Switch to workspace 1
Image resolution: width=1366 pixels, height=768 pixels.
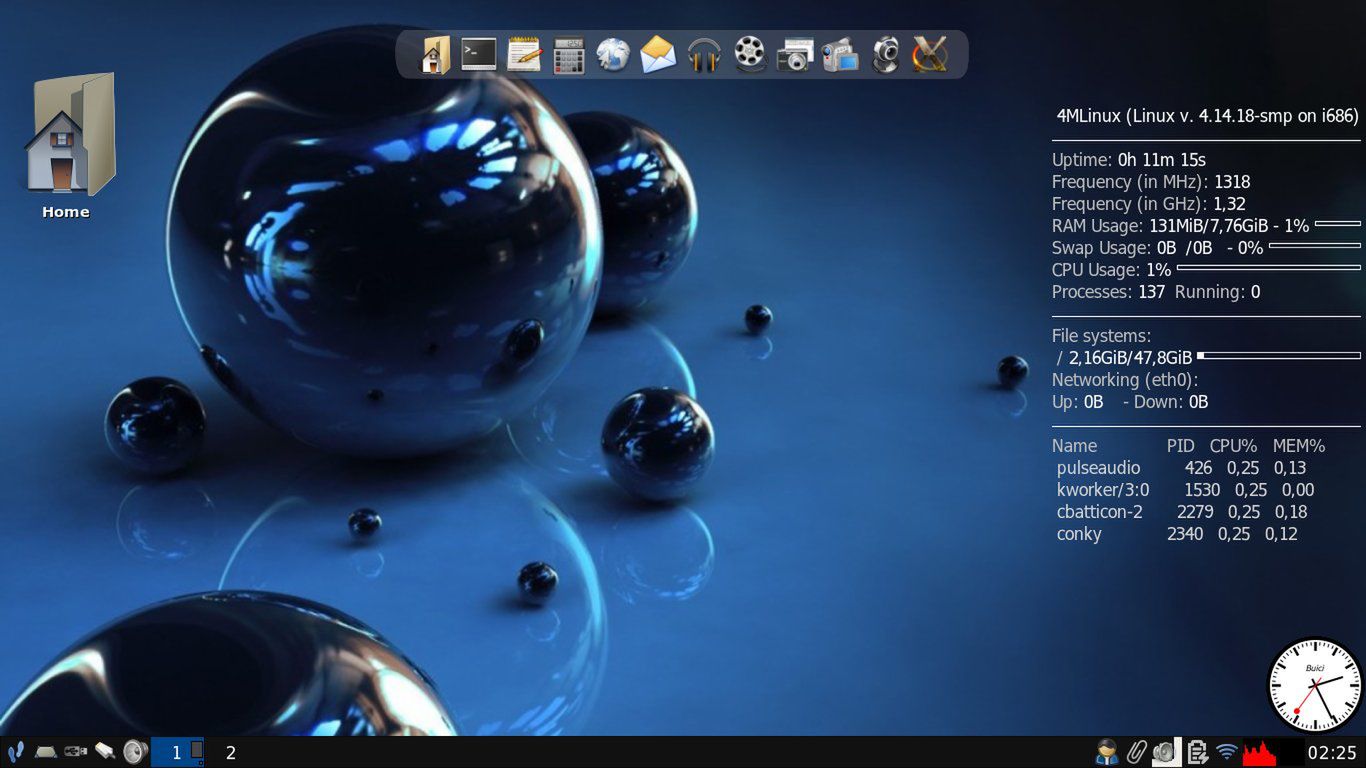177,752
